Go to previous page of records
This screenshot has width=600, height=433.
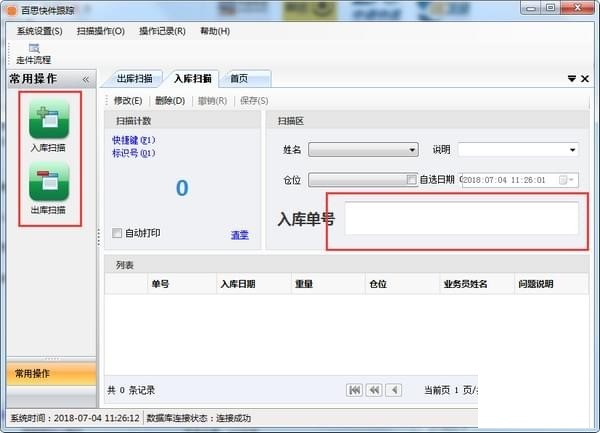coord(394,390)
